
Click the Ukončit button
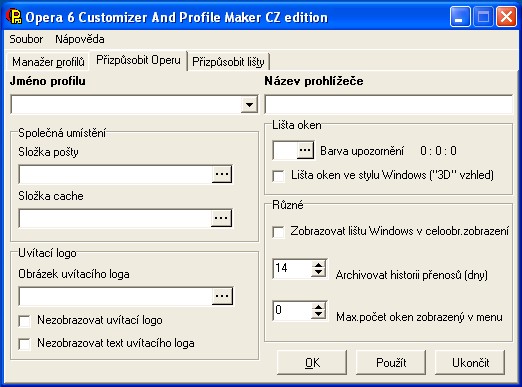point(470,362)
